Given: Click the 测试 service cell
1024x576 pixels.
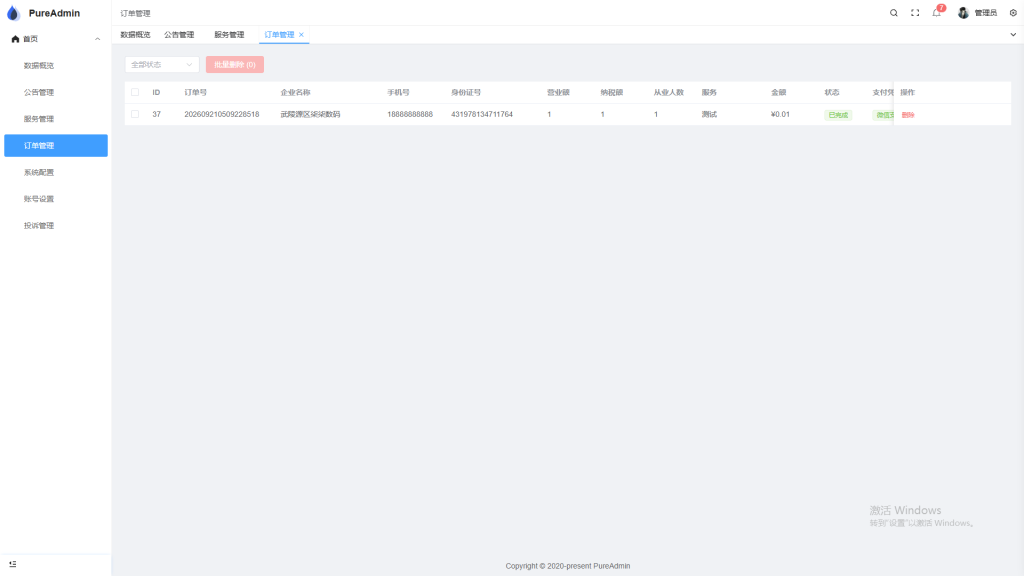Looking at the screenshot, I should coord(709,114).
